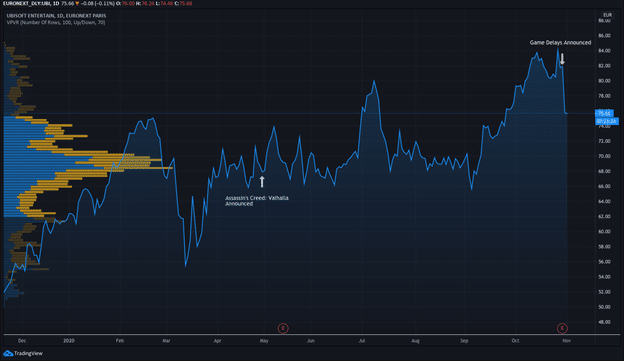Open the EUR currency selector
This screenshot has width=624, height=361.
click(x=607, y=15)
